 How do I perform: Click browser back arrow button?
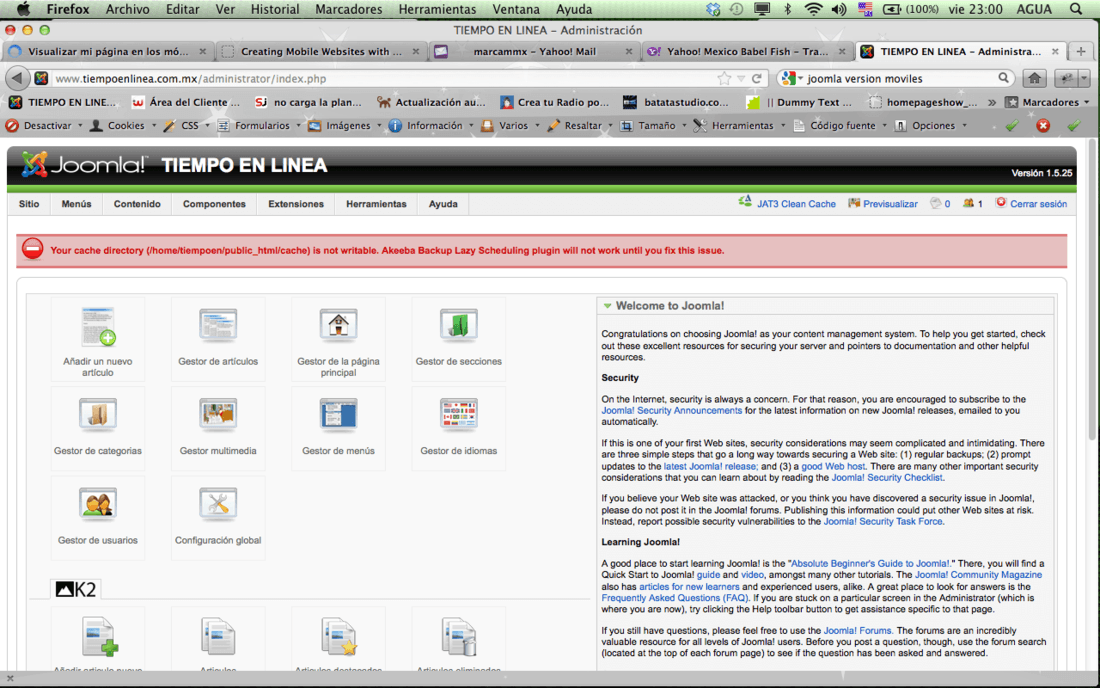click(18, 79)
